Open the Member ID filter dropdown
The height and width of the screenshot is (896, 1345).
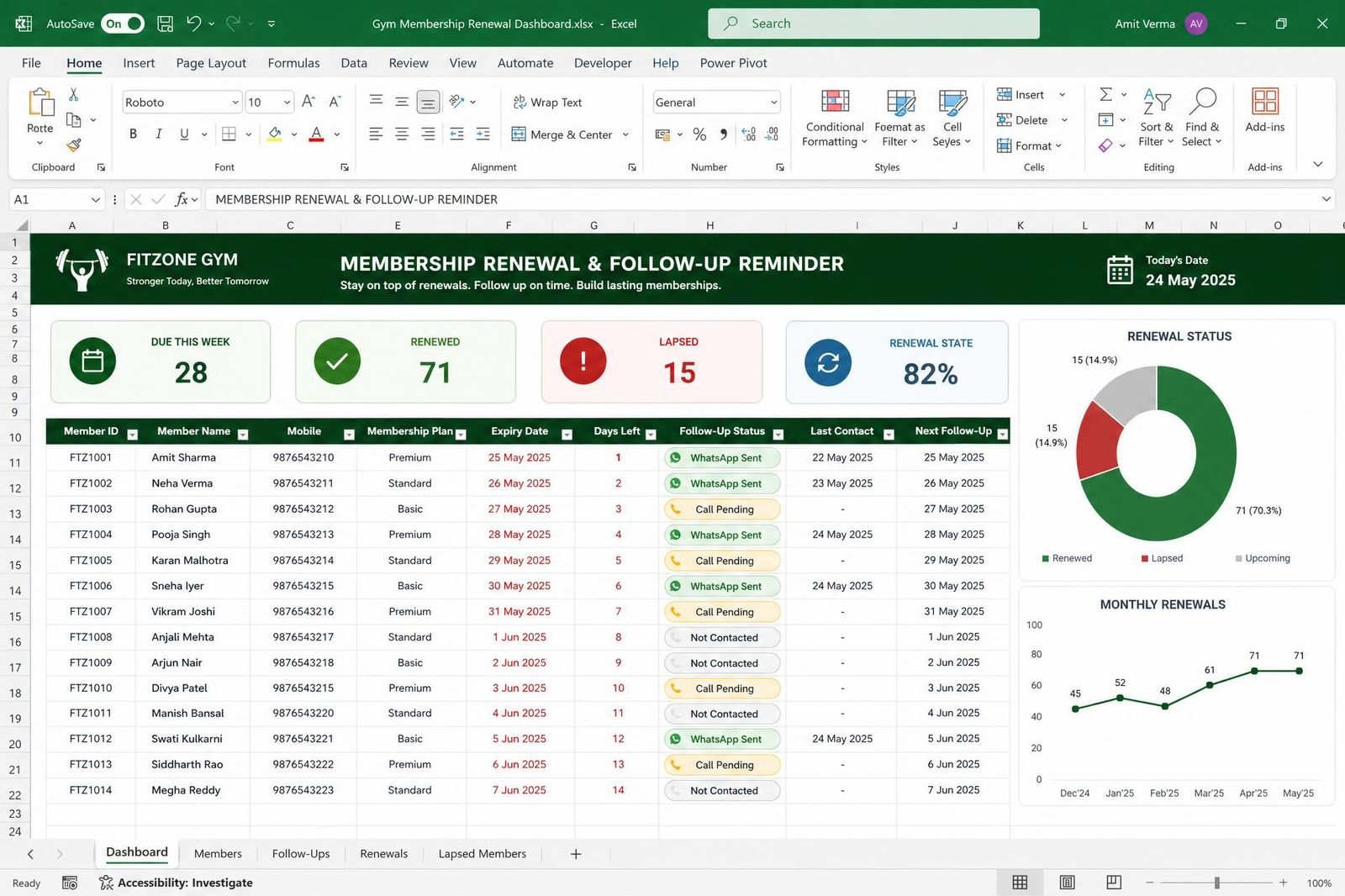tap(132, 435)
